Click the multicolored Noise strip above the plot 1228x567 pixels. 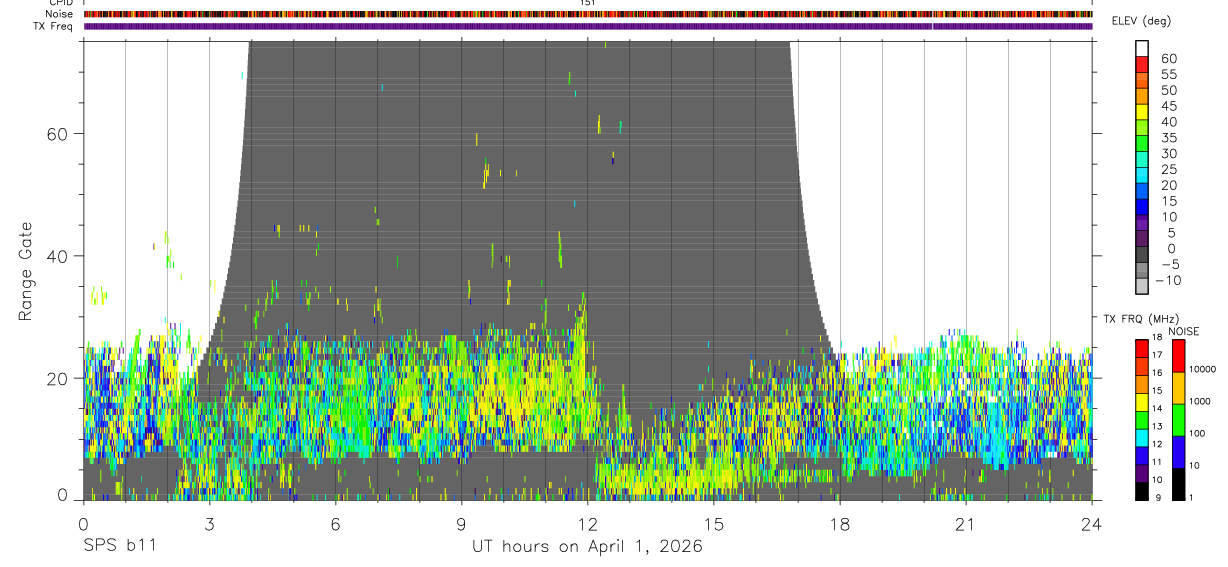pos(588,14)
